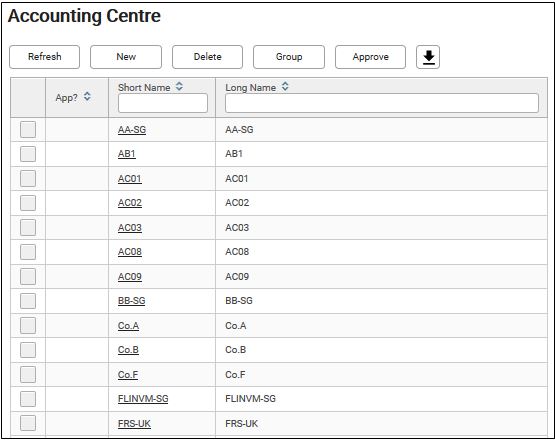The width and height of the screenshot is (555, 440).
Task: Focus the Short Name filter field
Action: click(163, 103)
